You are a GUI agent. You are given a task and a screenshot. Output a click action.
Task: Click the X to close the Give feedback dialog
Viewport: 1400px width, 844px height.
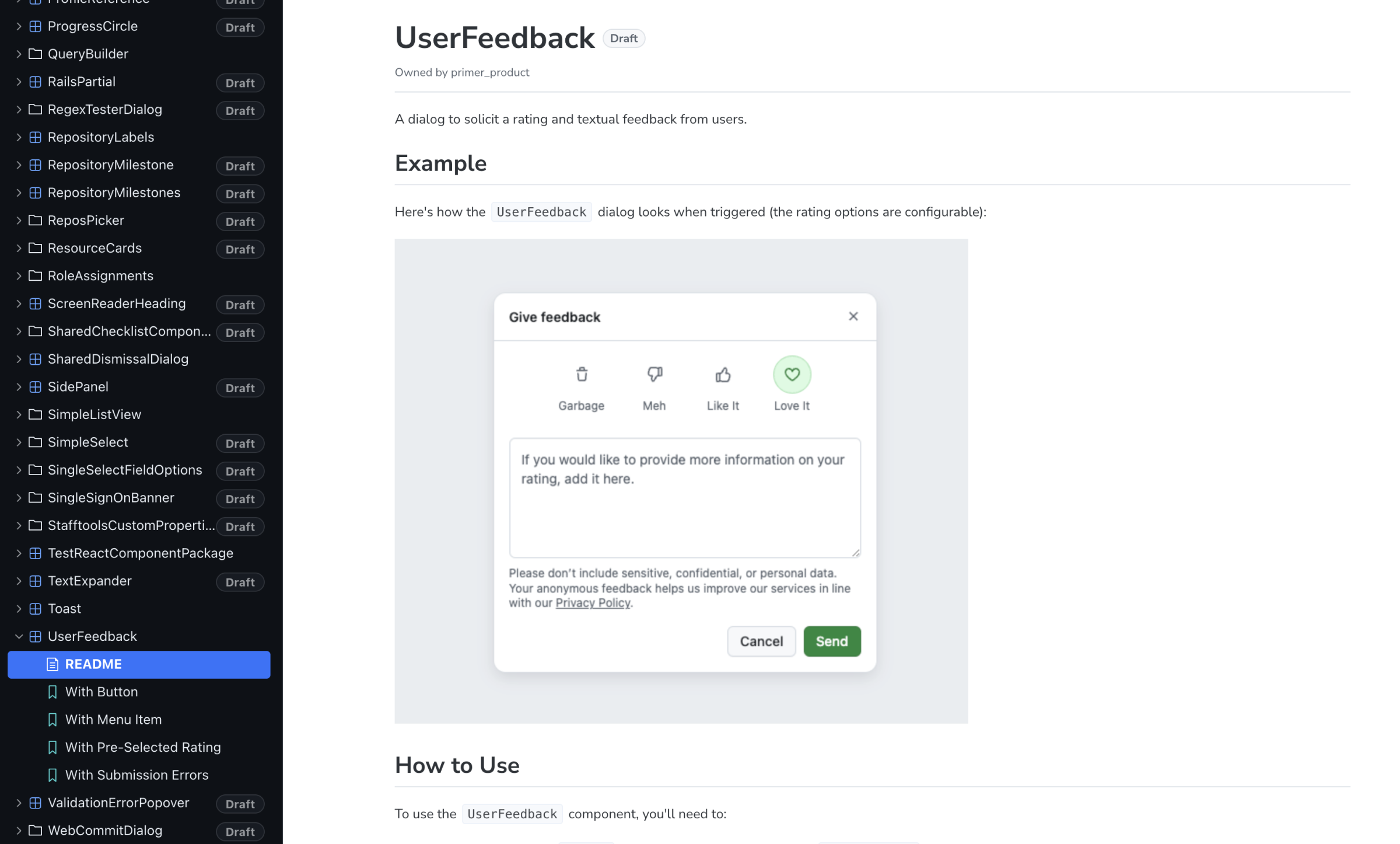pos(853,316)
